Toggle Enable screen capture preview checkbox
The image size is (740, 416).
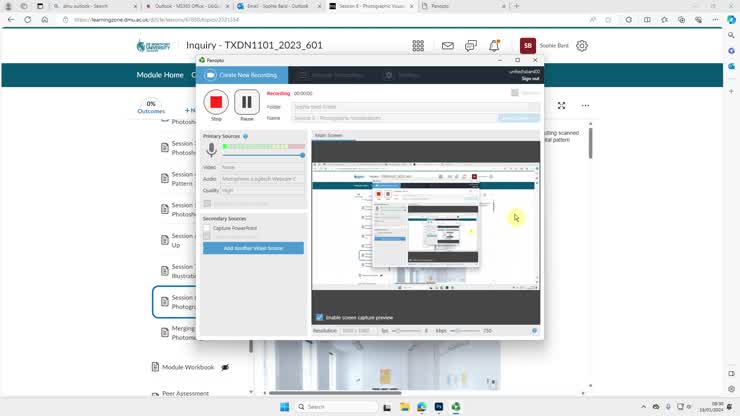(x=319, y=317)
